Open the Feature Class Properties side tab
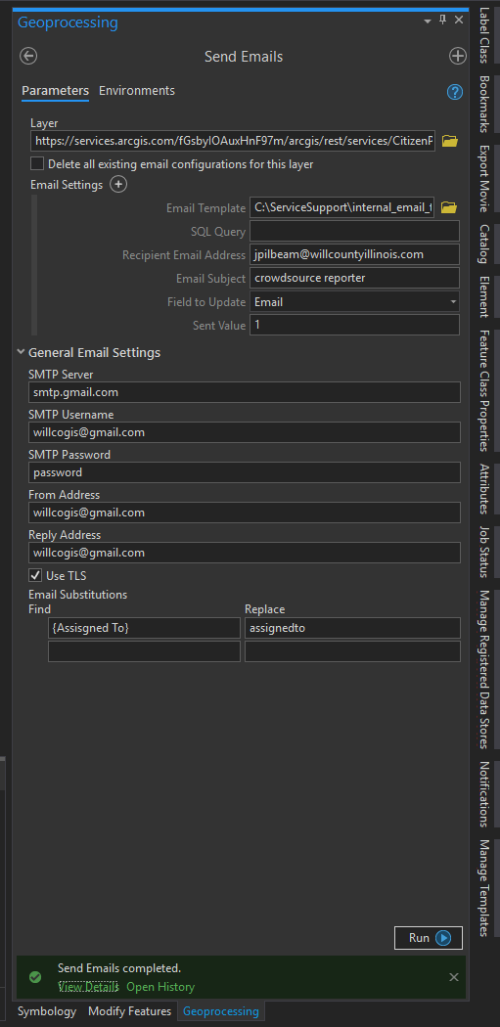 (484, 390)
